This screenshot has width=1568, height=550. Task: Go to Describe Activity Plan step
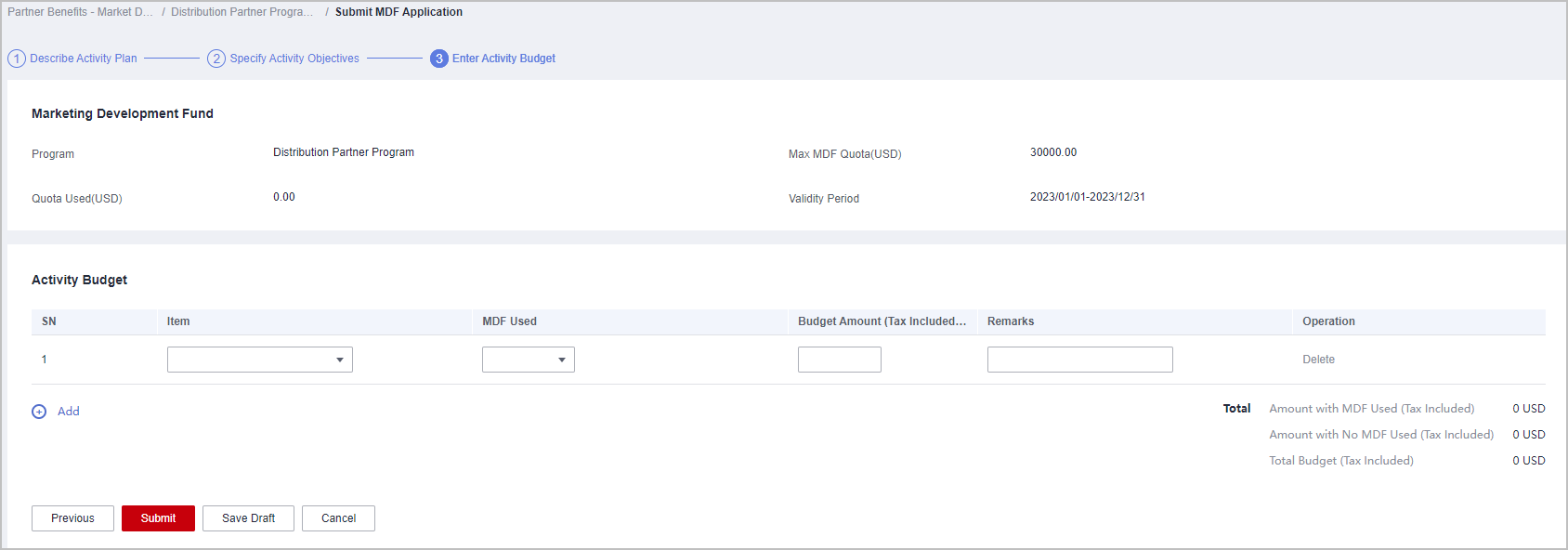point(84,59)
